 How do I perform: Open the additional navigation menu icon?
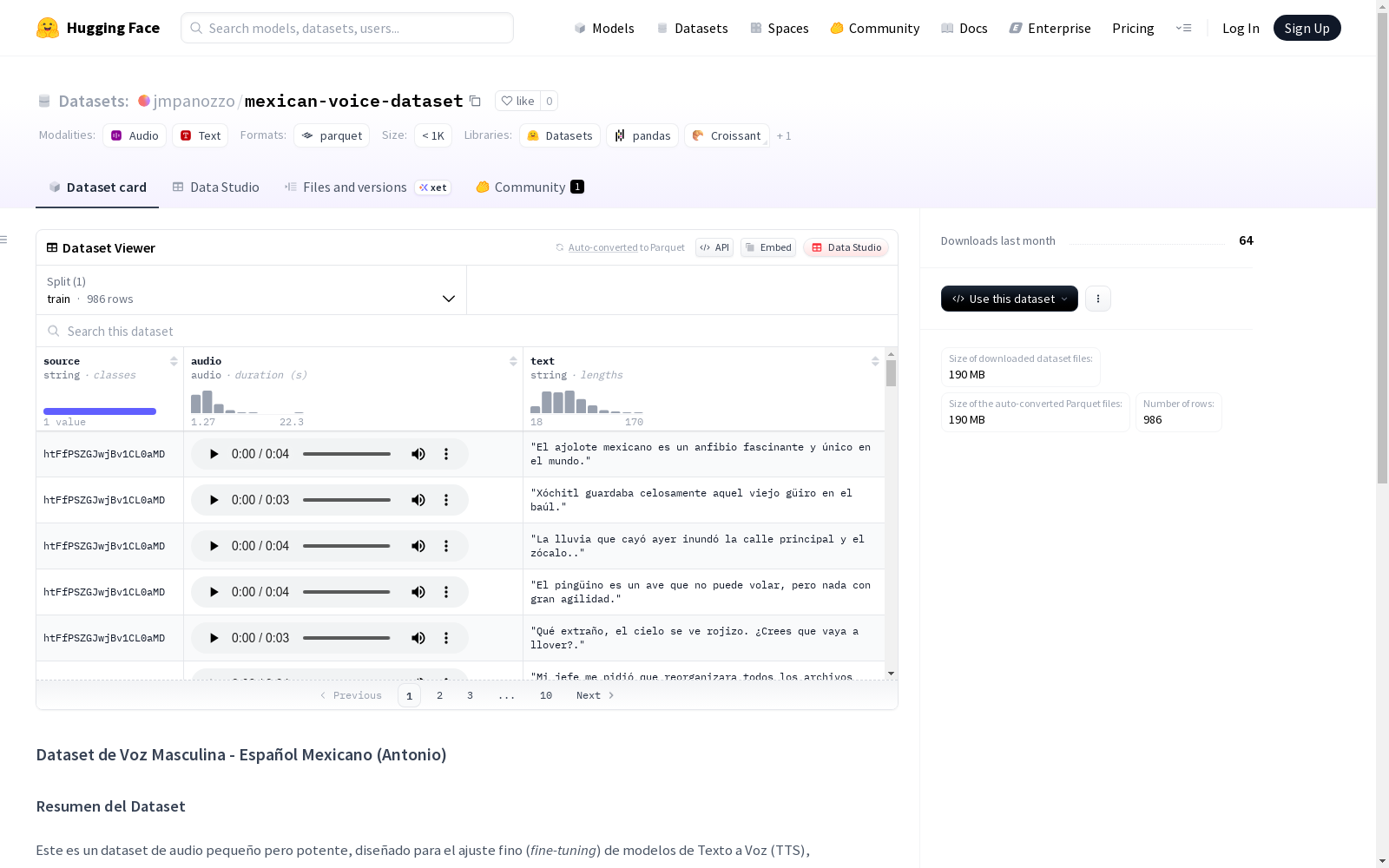point(1183,28)
